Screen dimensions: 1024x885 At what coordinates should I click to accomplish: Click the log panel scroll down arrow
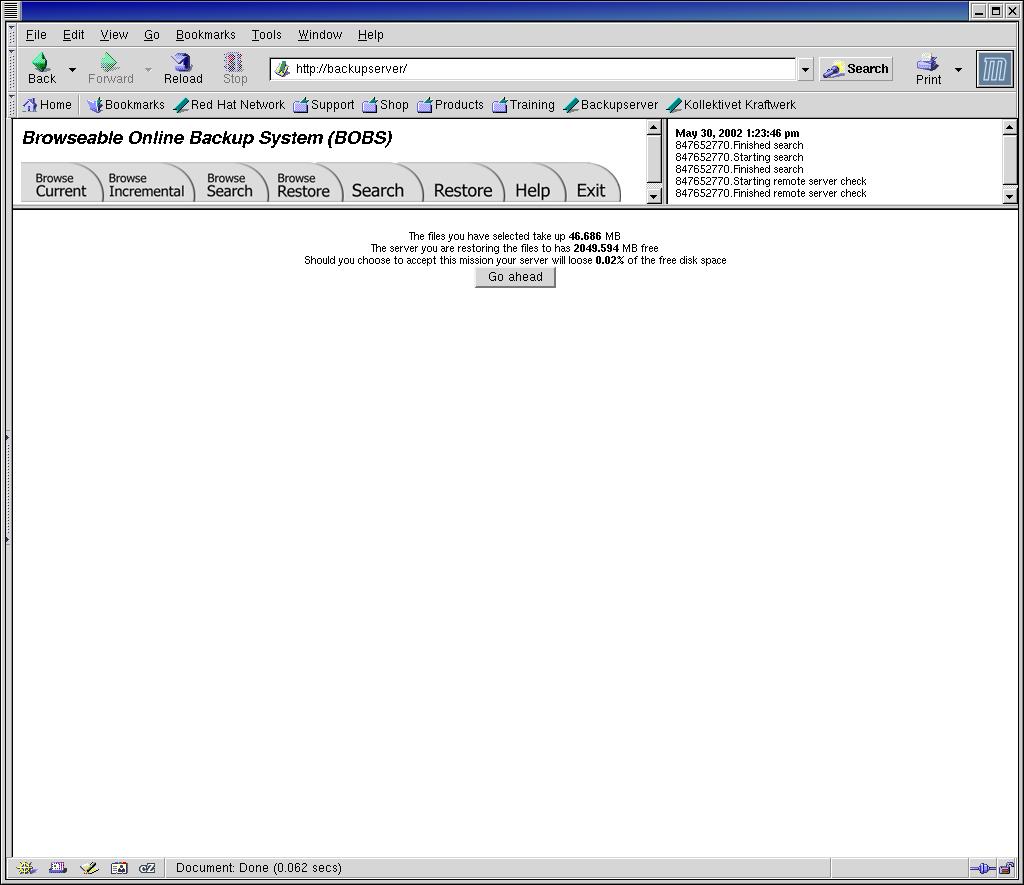1009,196
